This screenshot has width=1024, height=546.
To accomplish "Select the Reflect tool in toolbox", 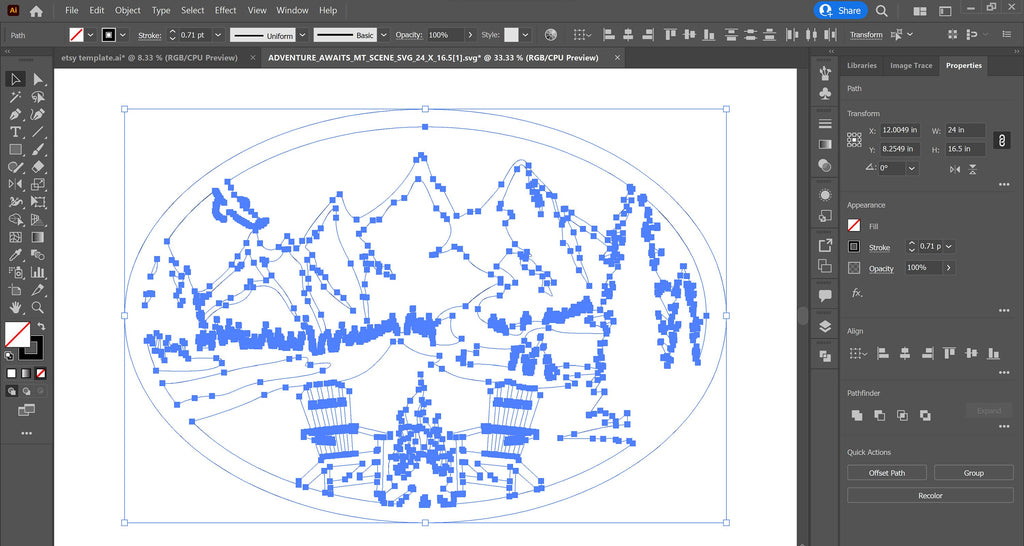I will [15, 184].
